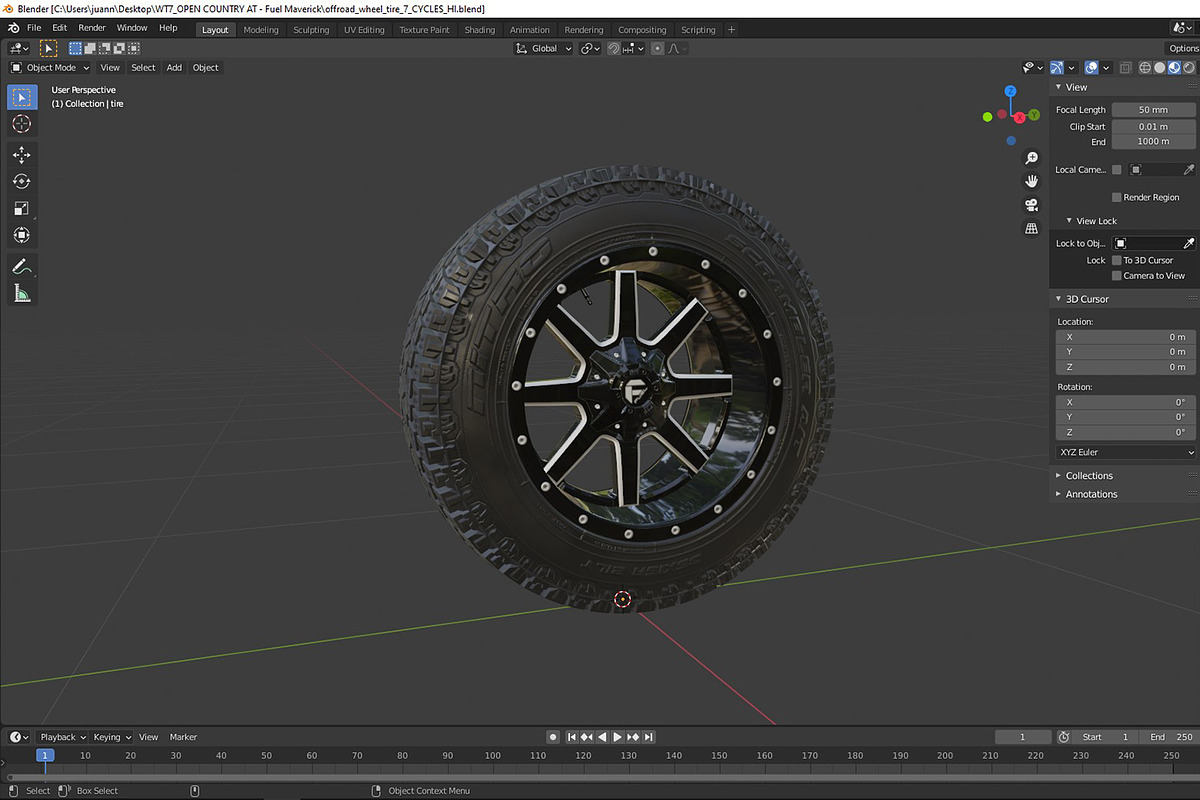The width and height of the screenshot is (1200, 800).
Task: Click the Clip Start 0.01 m field
Action: [x=1153, y=127]
